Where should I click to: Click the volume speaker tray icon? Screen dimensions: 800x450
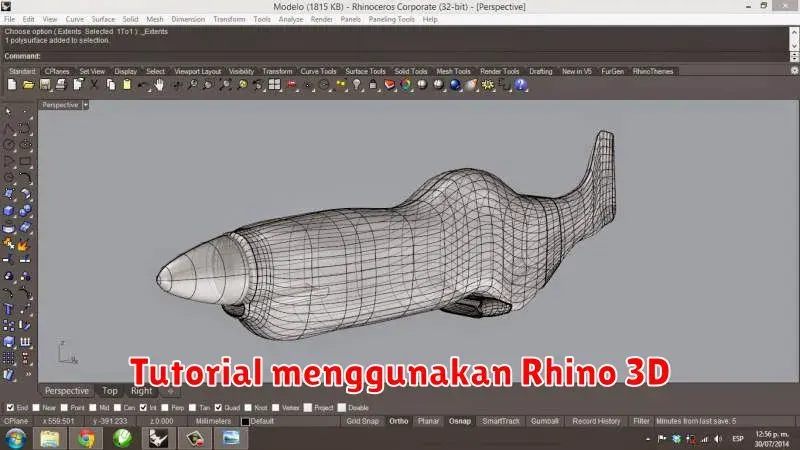[718, 439]
